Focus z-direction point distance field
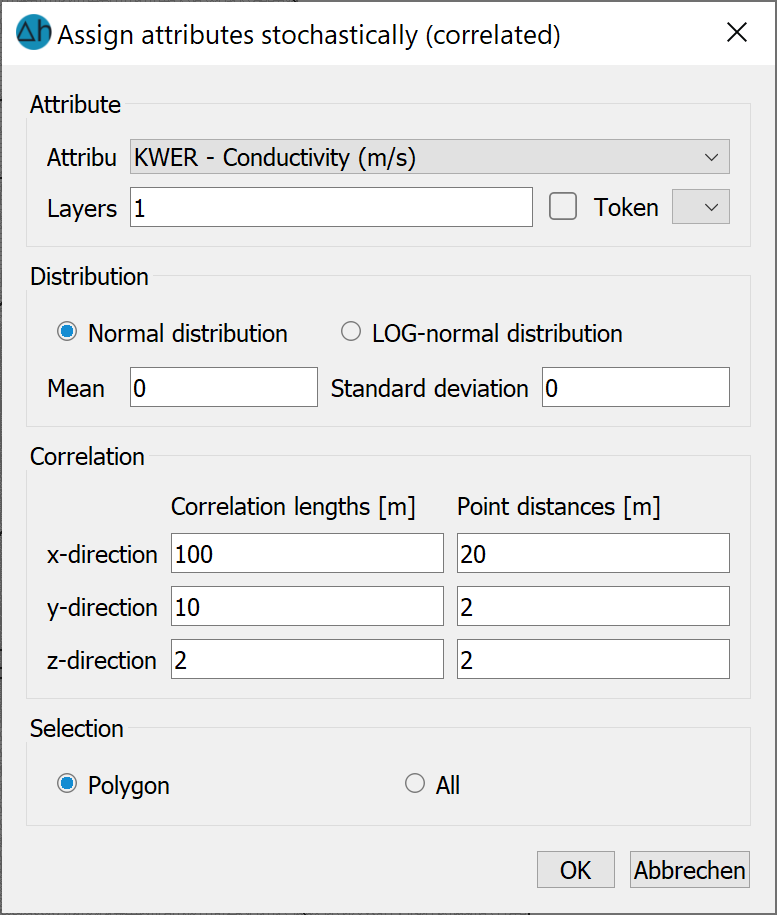The height and width of the screenshot is (915, 777). pyautogui.click(x=593, y=659)
